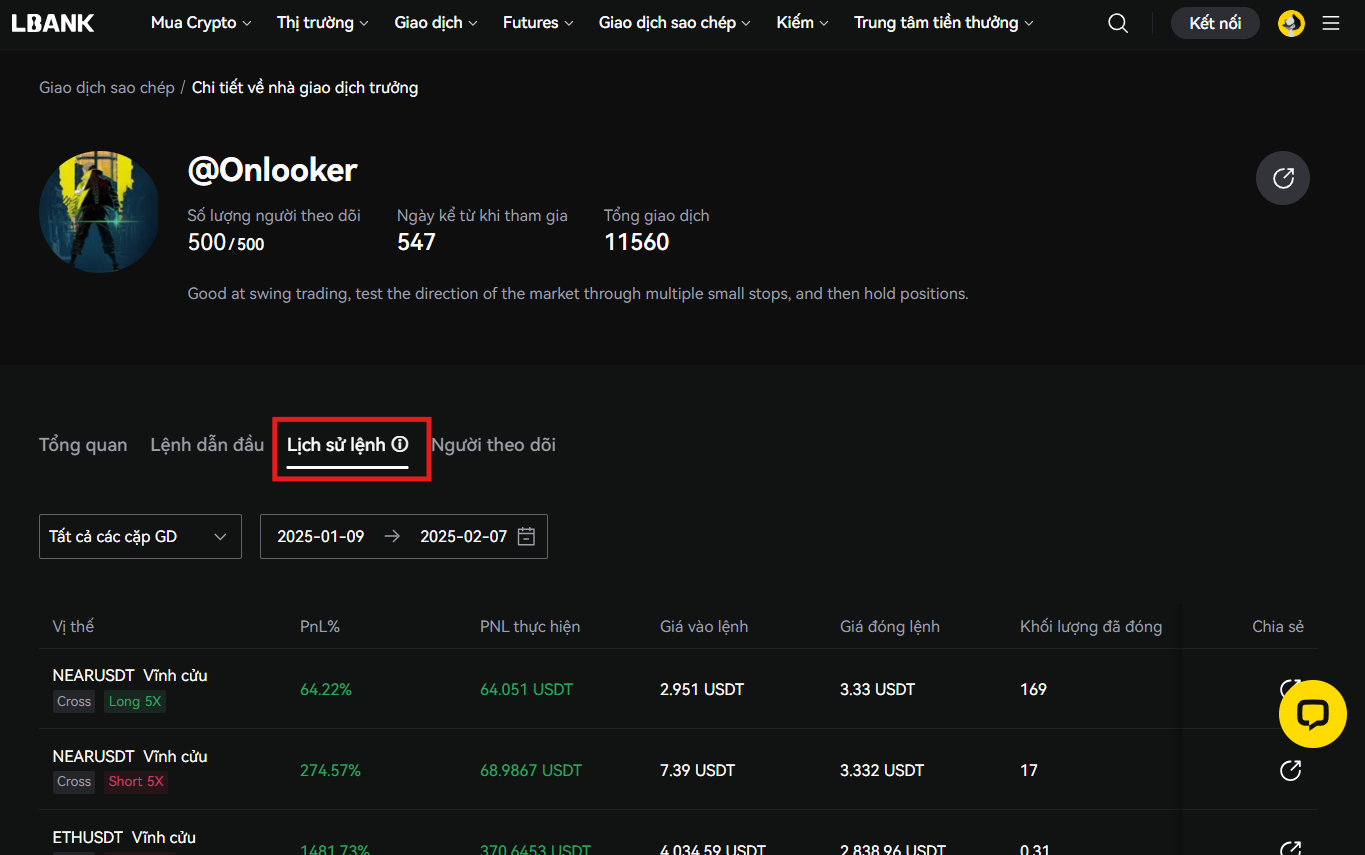Click the search magnifier icon
The height and width of the screenshot is (855, 1365).
(x=1118, y=23)
